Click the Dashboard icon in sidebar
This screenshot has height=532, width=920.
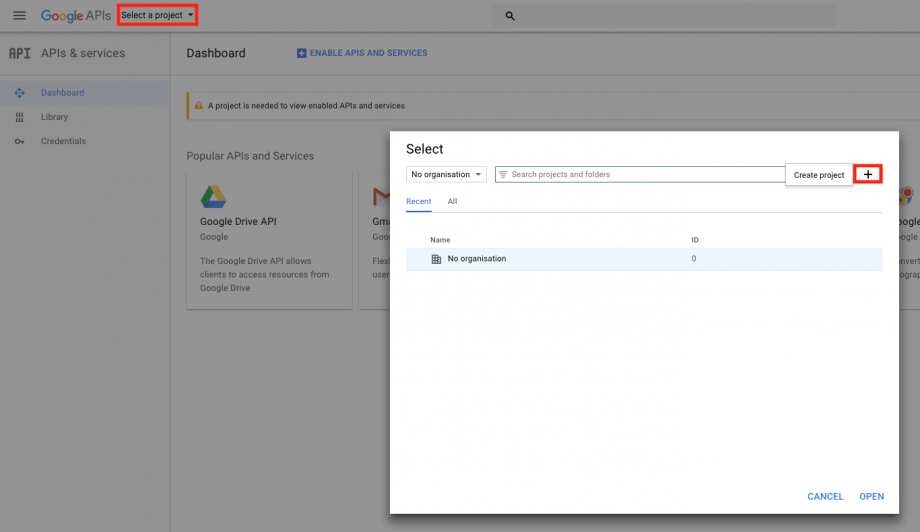(19, 93)
